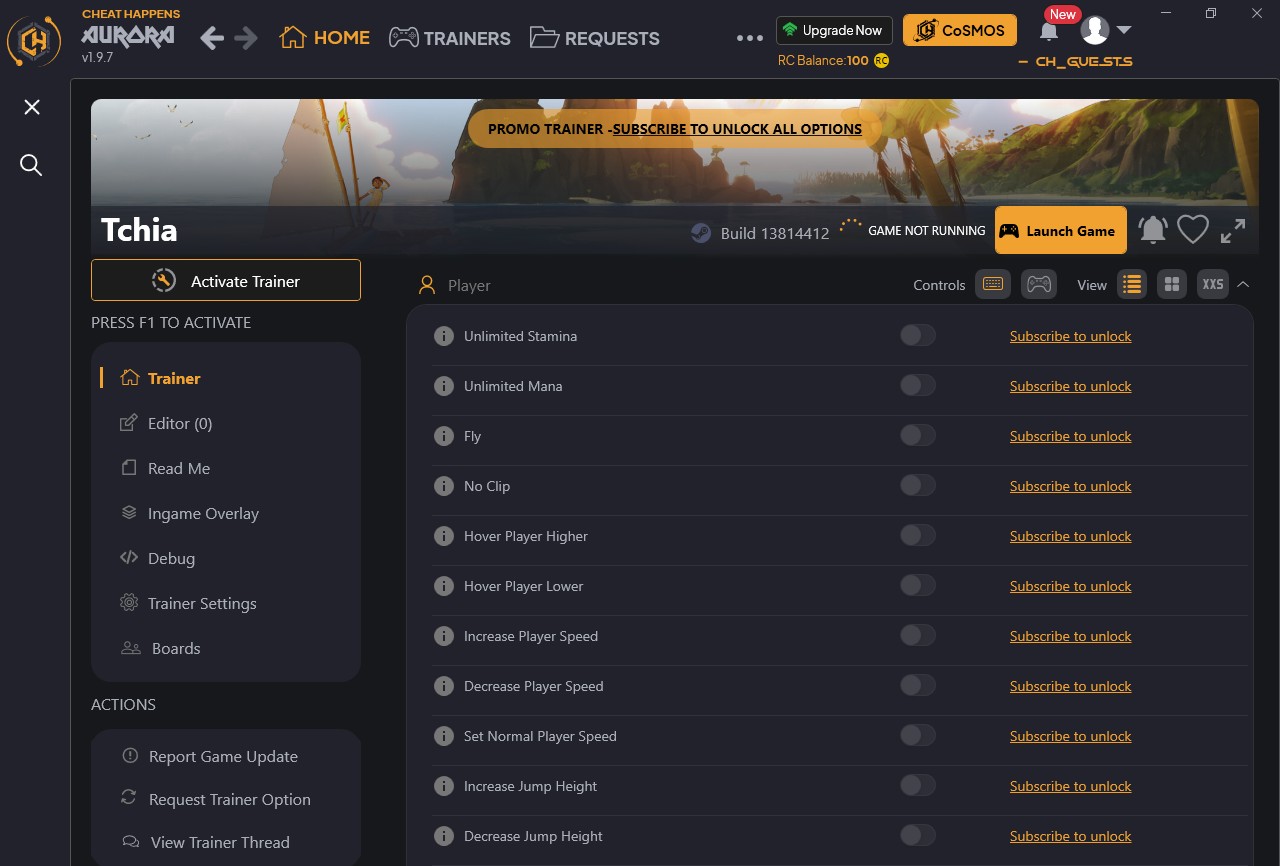Open search with magnifier icon

(x=32, y=165)
